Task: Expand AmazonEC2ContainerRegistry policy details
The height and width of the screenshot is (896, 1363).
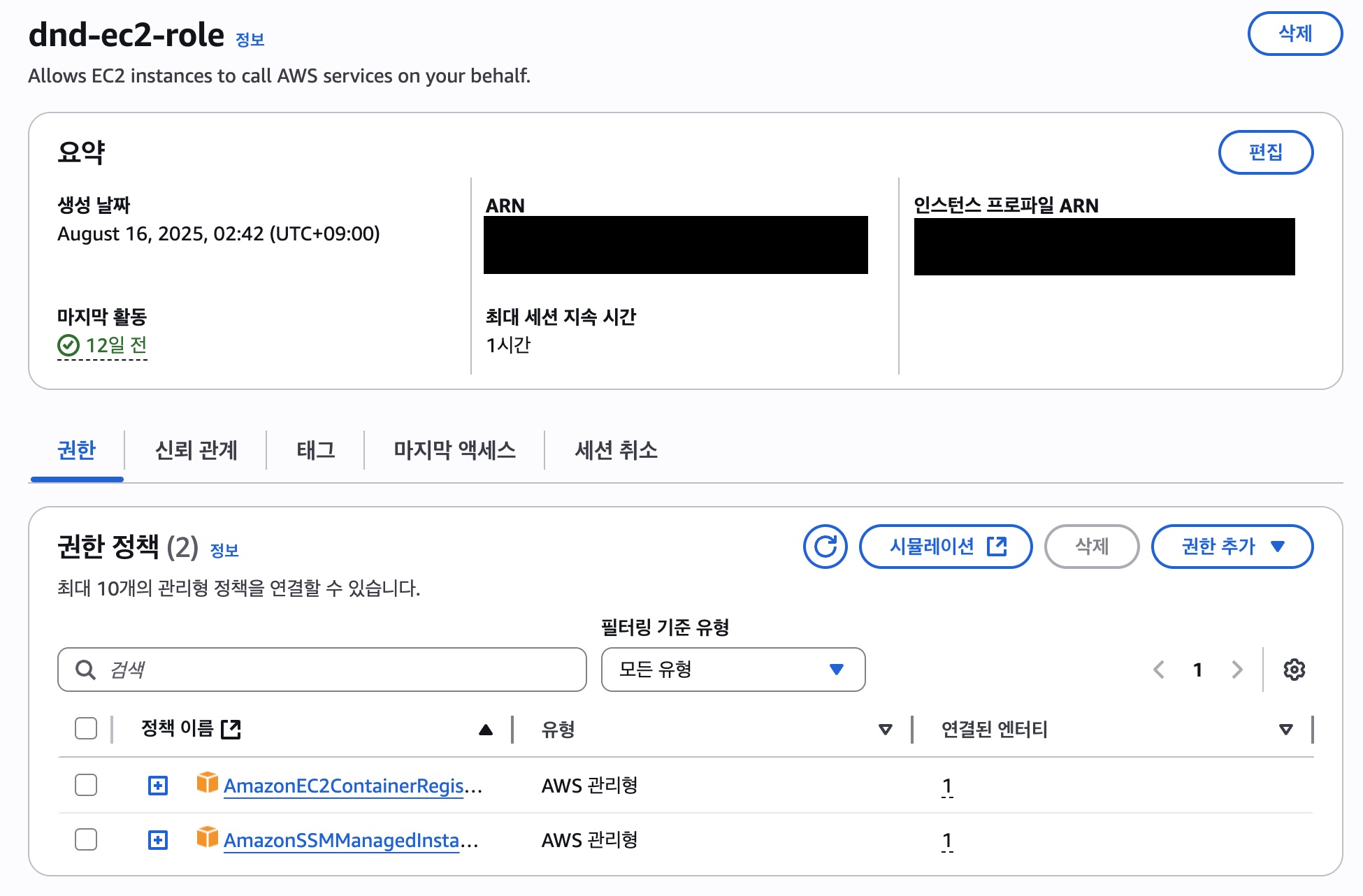Action: coord(158,786)
